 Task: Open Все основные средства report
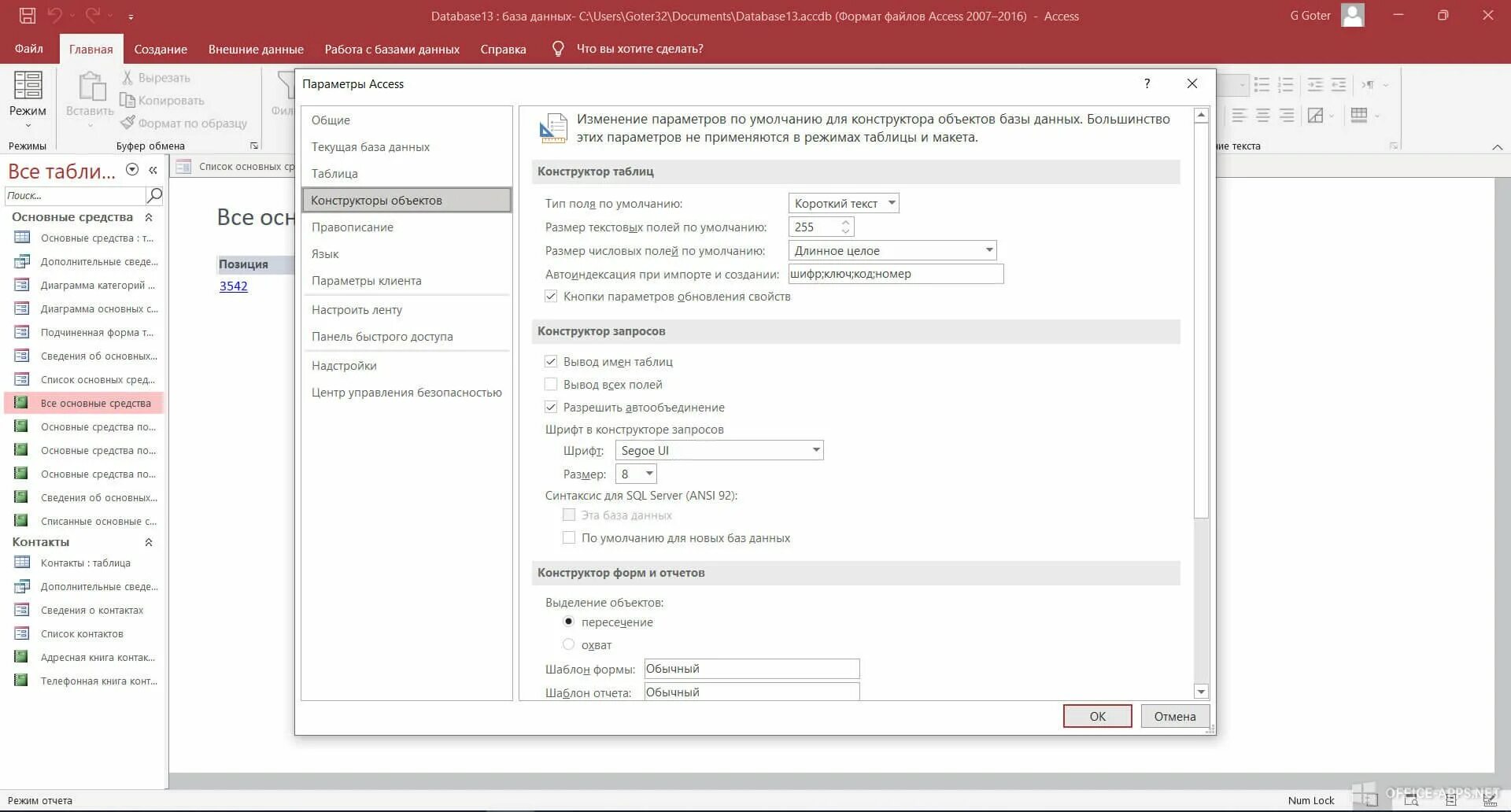point(84,403)
